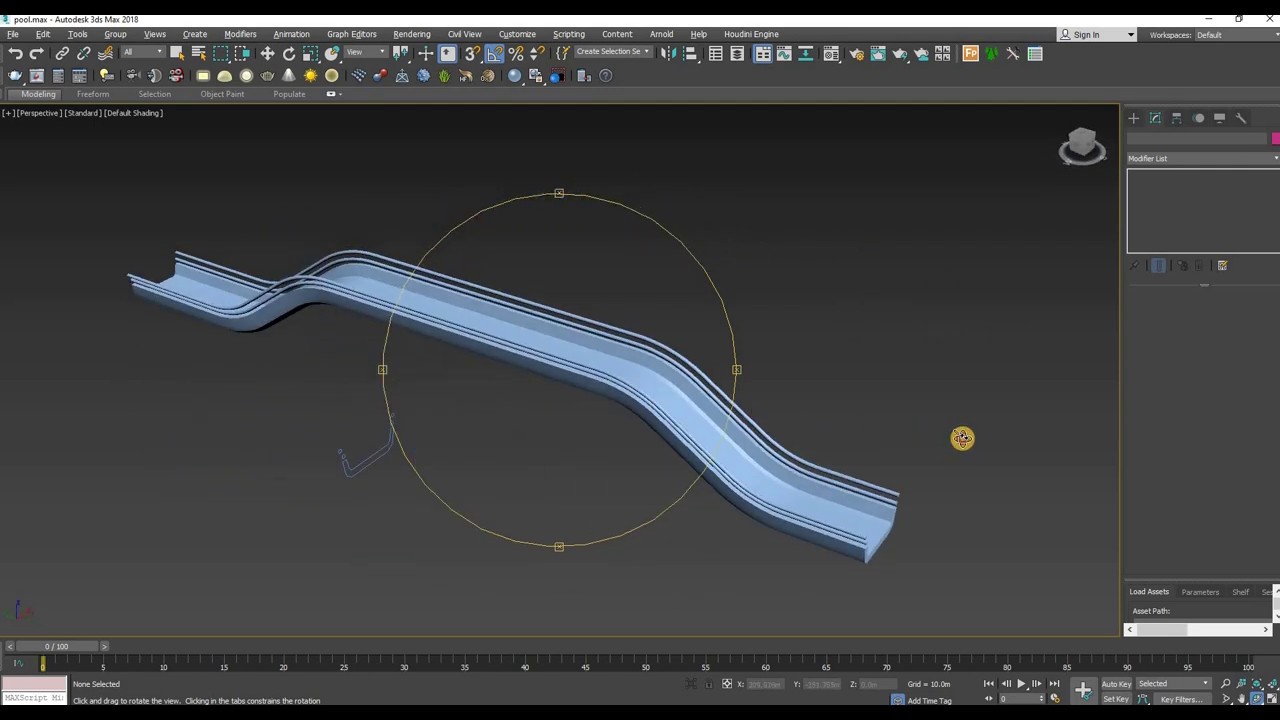Click the Asset Path horizontal scrollbar
Screen dimensions: 1280x720
point(1199,629)
